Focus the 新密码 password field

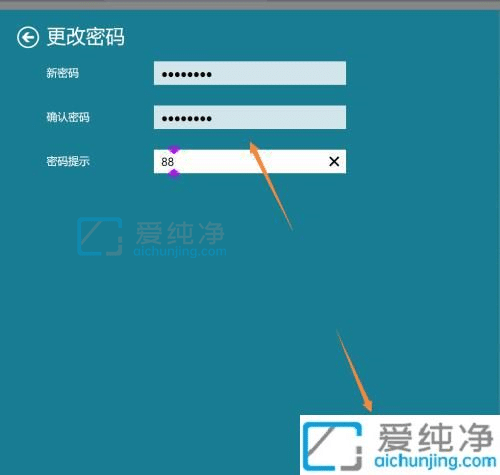tap(250, 73)
